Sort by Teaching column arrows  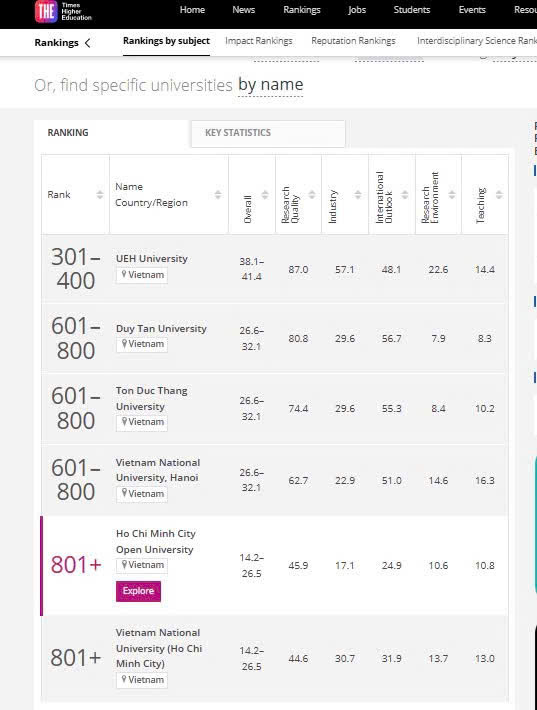click(499, 195)
